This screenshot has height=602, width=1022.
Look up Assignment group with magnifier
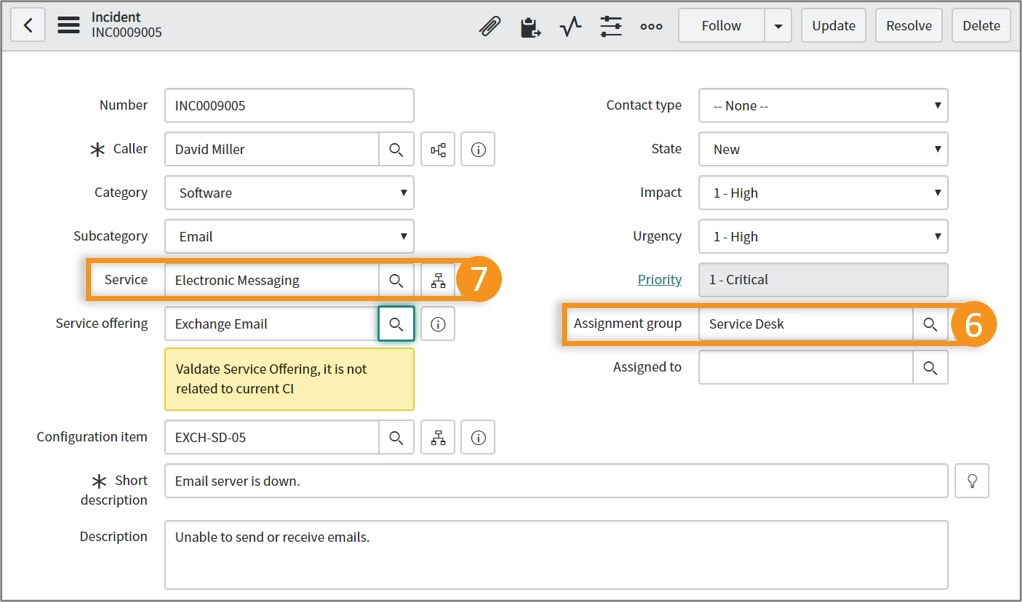[930, 324]
